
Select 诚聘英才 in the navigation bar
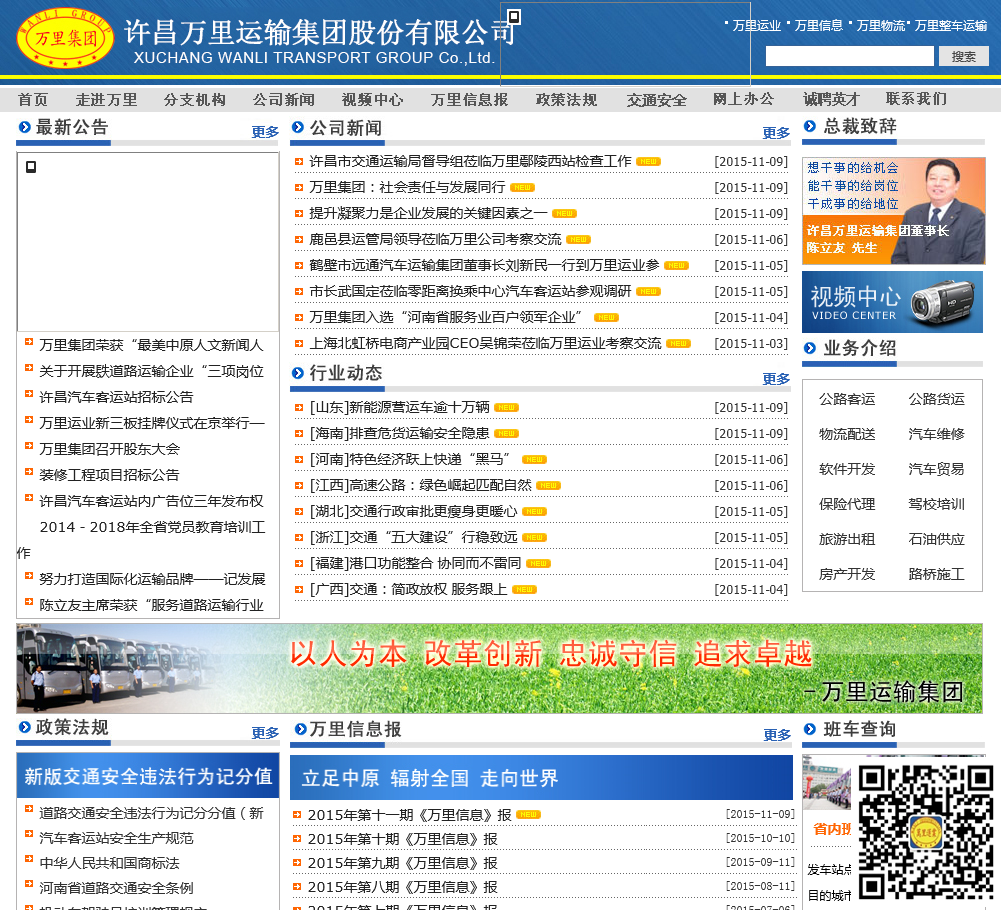pyautogui.click(x=831, y=100)
